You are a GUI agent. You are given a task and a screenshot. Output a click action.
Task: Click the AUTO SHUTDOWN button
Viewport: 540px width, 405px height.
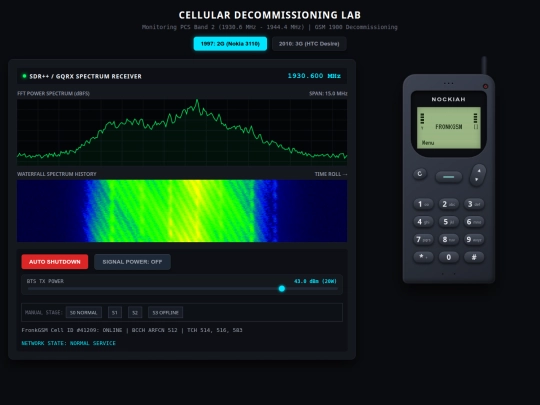coord(55,262)
